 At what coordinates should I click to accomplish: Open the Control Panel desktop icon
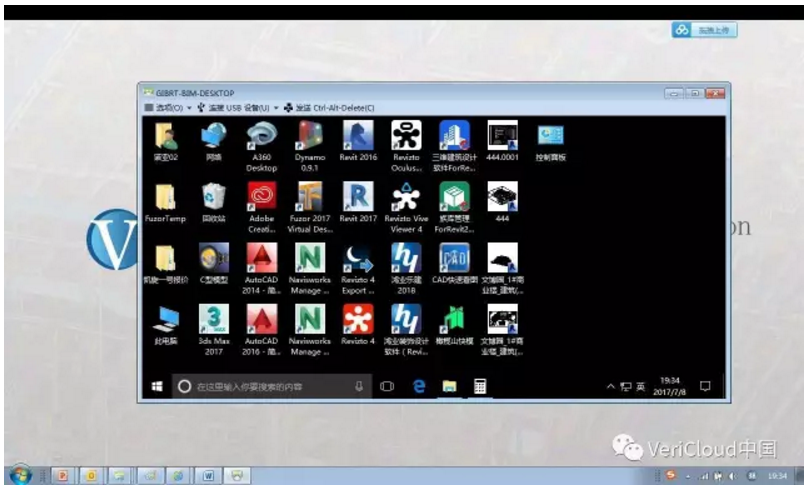[x=551, y=141]
